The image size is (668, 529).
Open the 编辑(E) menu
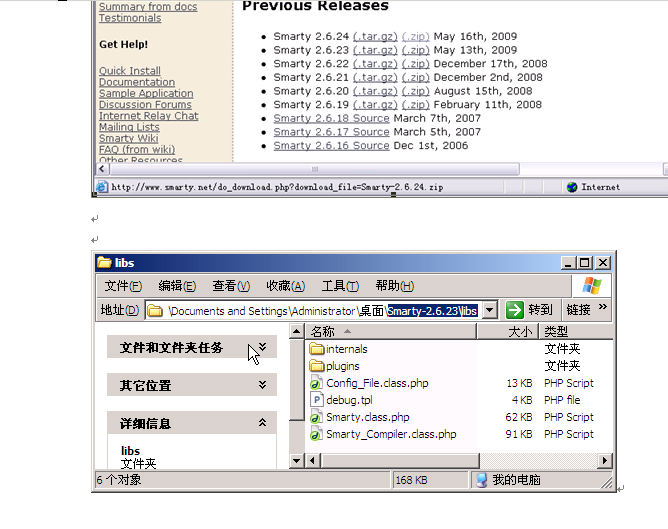177,286
